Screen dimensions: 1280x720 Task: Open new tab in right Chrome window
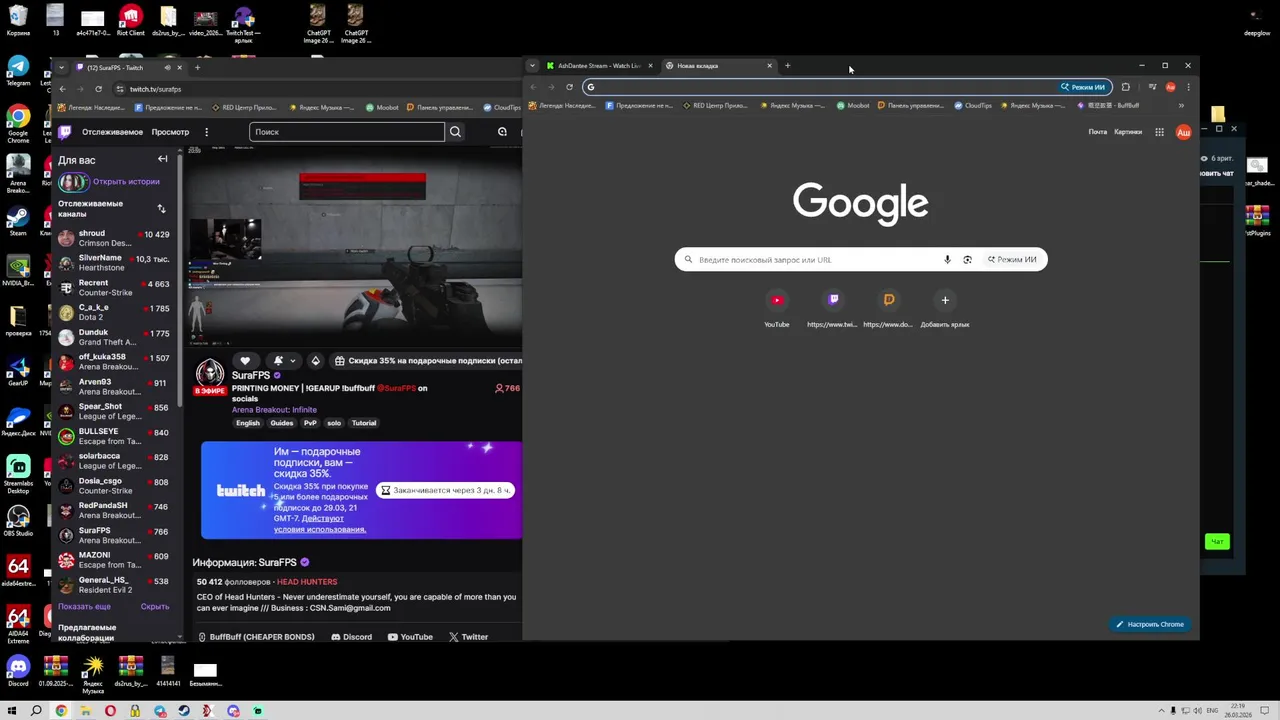tap(787, 66)
